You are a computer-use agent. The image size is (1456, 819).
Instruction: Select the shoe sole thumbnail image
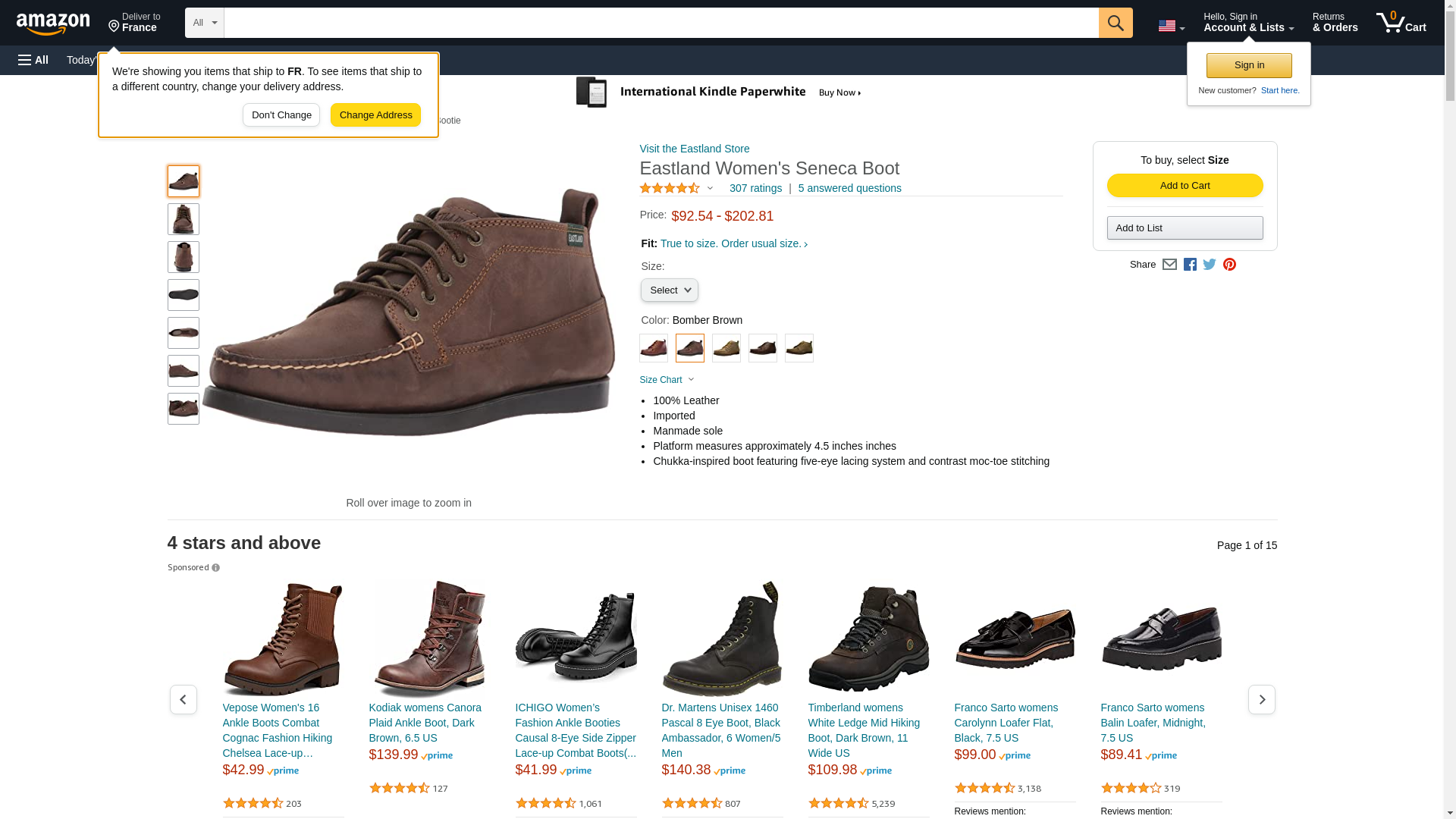point(184,295)
